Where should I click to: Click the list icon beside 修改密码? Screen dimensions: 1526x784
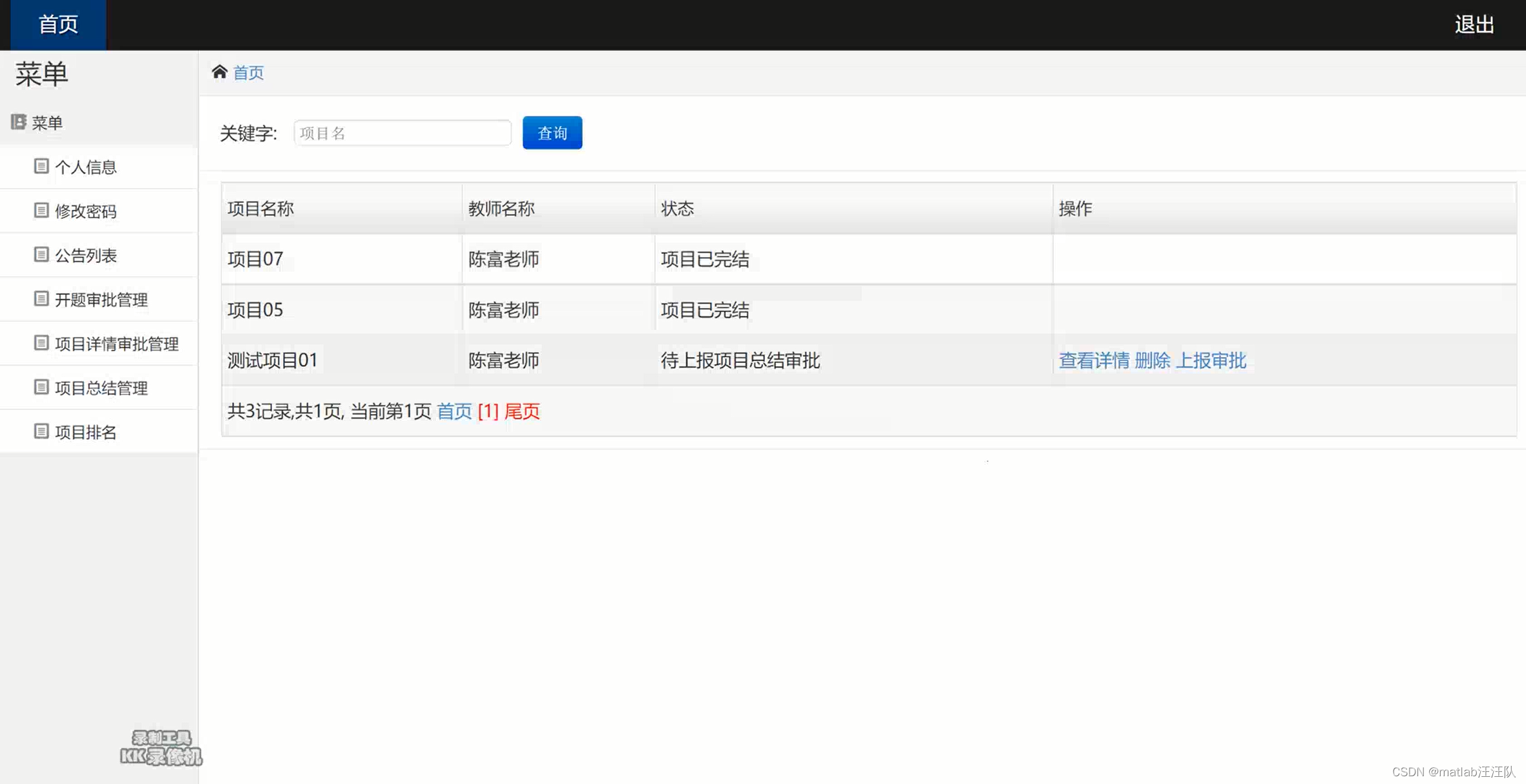pyautogui.click(x=41, y=211)
